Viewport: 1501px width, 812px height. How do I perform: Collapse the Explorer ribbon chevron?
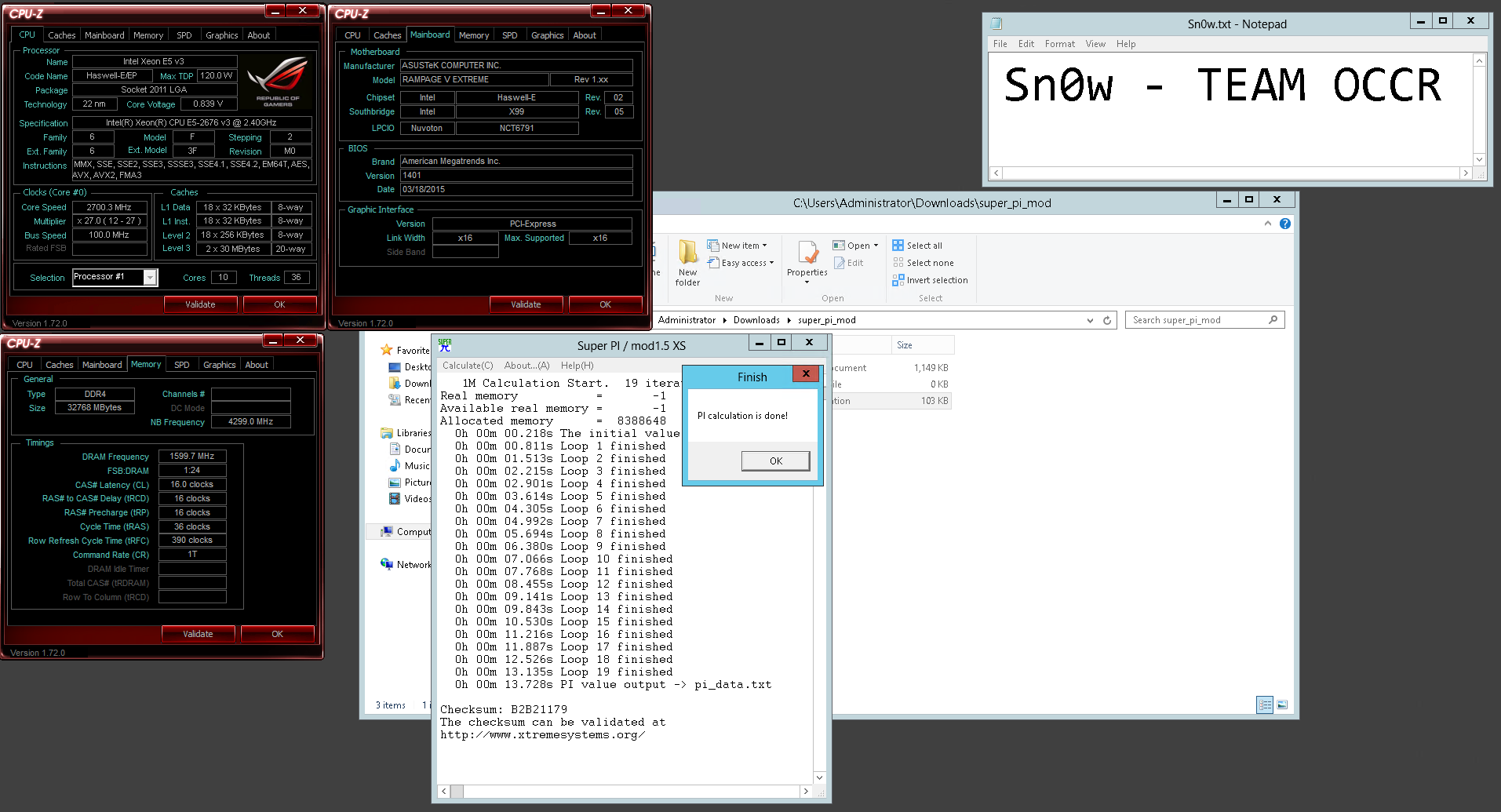pos(1268,224)
